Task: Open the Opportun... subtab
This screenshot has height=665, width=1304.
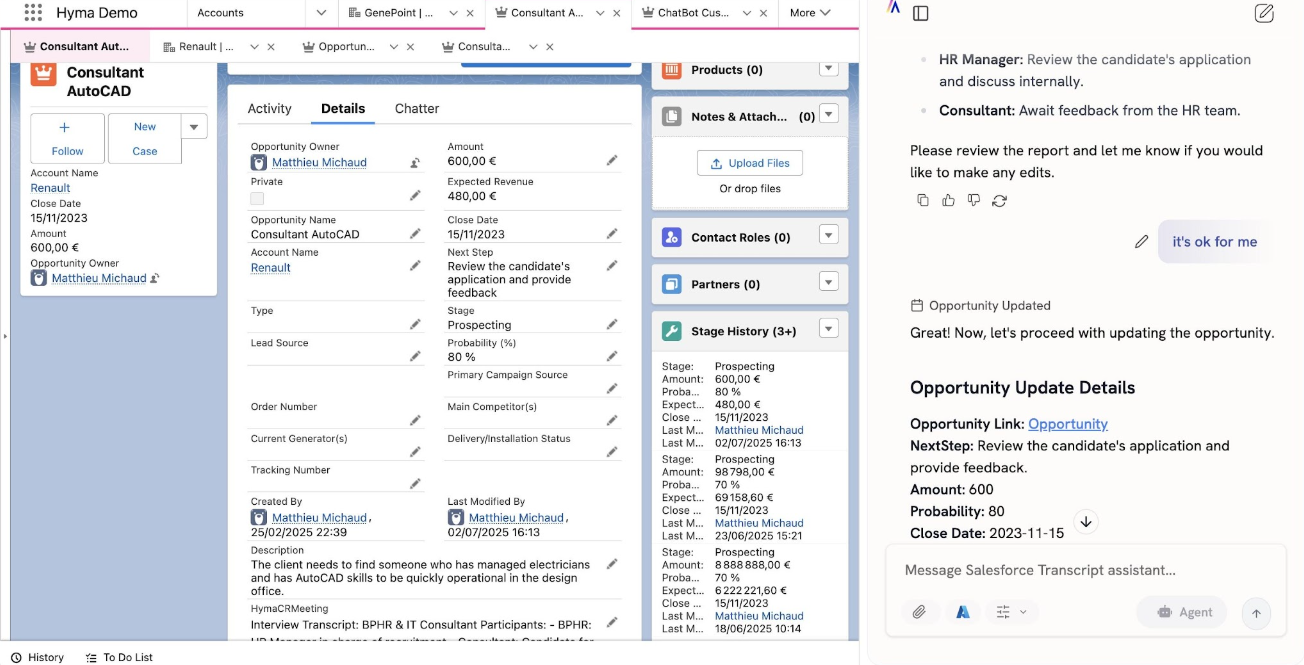Action: tap(338, 47)
